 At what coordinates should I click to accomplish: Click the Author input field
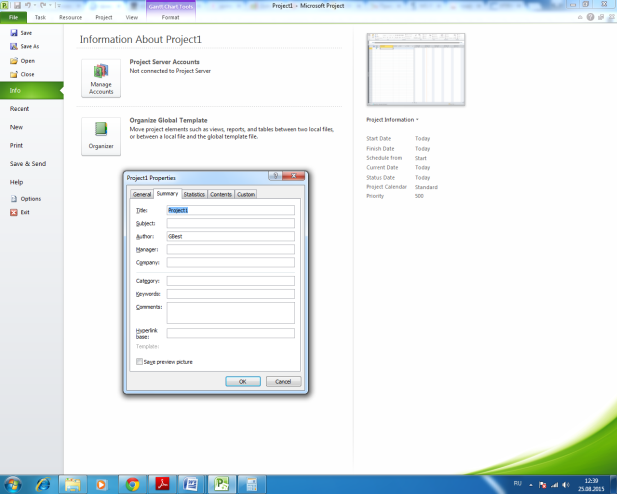[x=230, y=236]
